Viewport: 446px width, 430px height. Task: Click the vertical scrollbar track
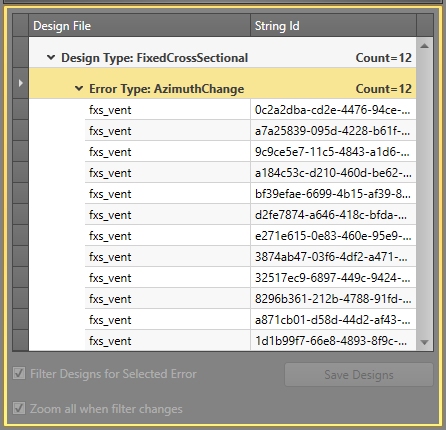point(424,194)
